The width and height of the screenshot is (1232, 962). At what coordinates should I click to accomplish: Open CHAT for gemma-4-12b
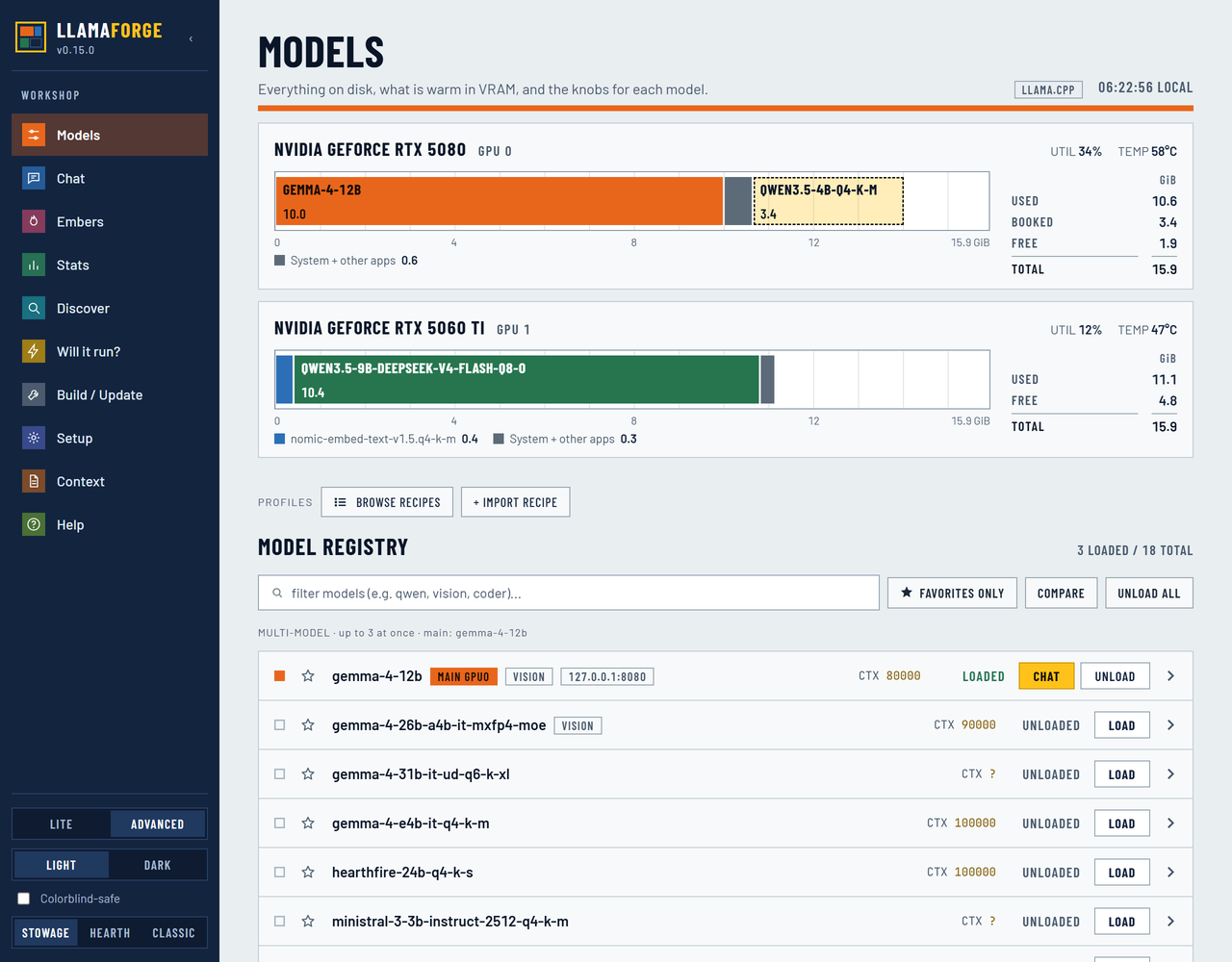tap(1046, 676)
